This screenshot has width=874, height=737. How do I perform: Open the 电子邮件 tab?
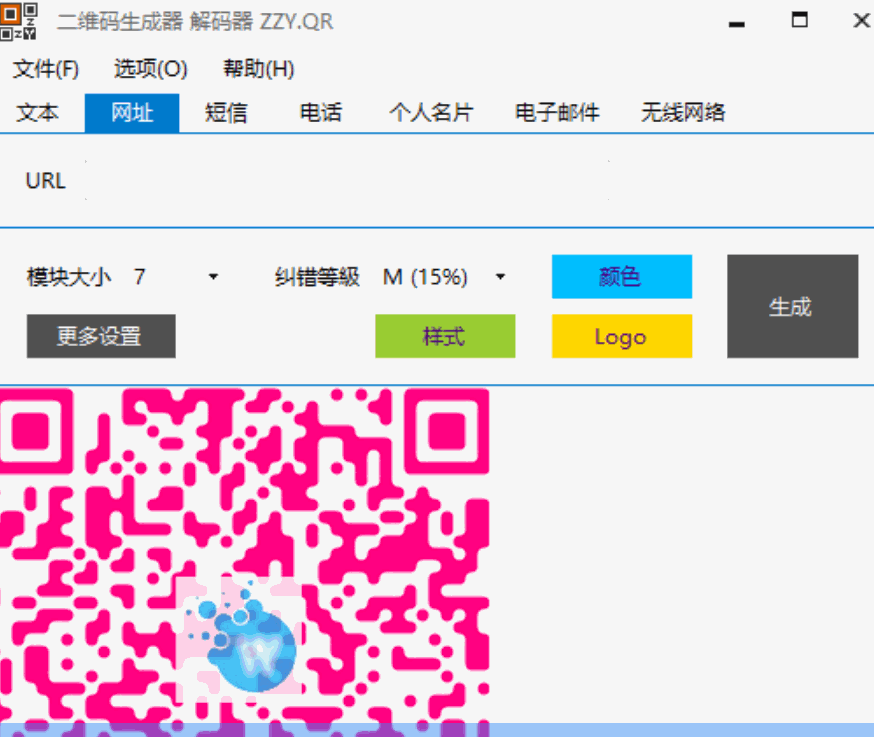tap(557, 113)
